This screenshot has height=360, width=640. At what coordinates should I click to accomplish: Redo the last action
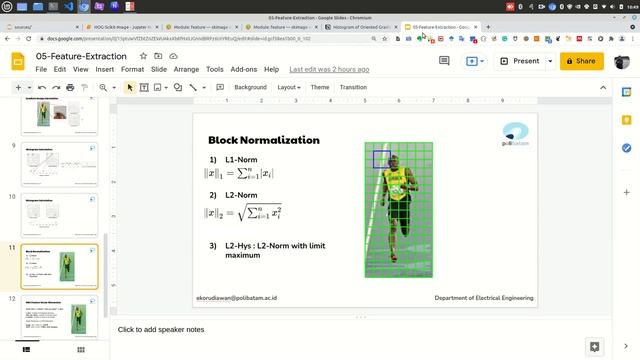pyautogui.click(x=56, y=87)
